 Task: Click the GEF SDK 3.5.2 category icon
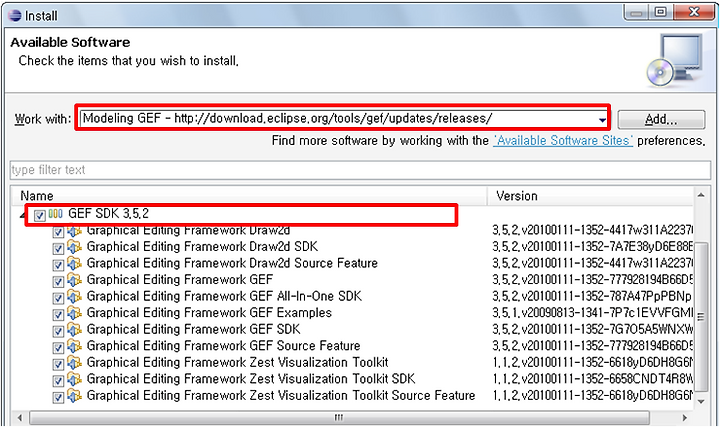pyautogui.click(x=55, y=214)
